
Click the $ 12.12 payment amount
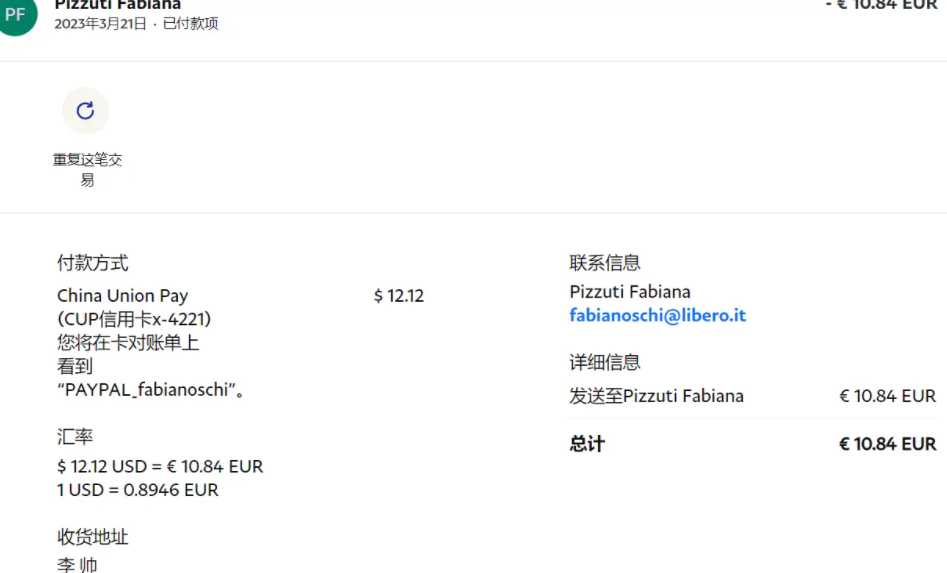click(398, 296)
